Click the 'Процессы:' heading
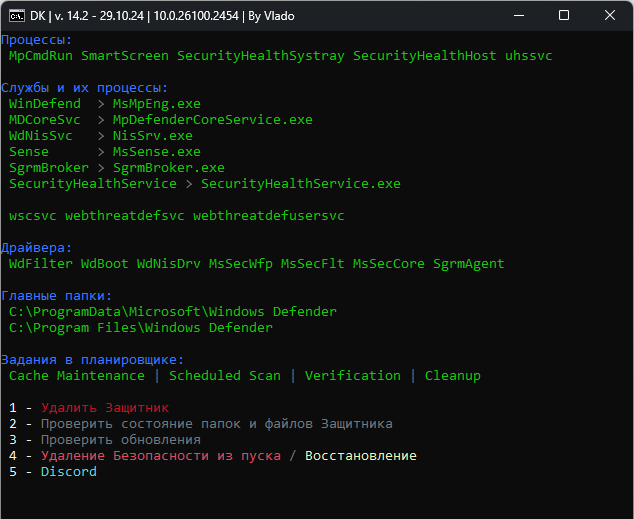634x519 pixels. tap(36, 40)
